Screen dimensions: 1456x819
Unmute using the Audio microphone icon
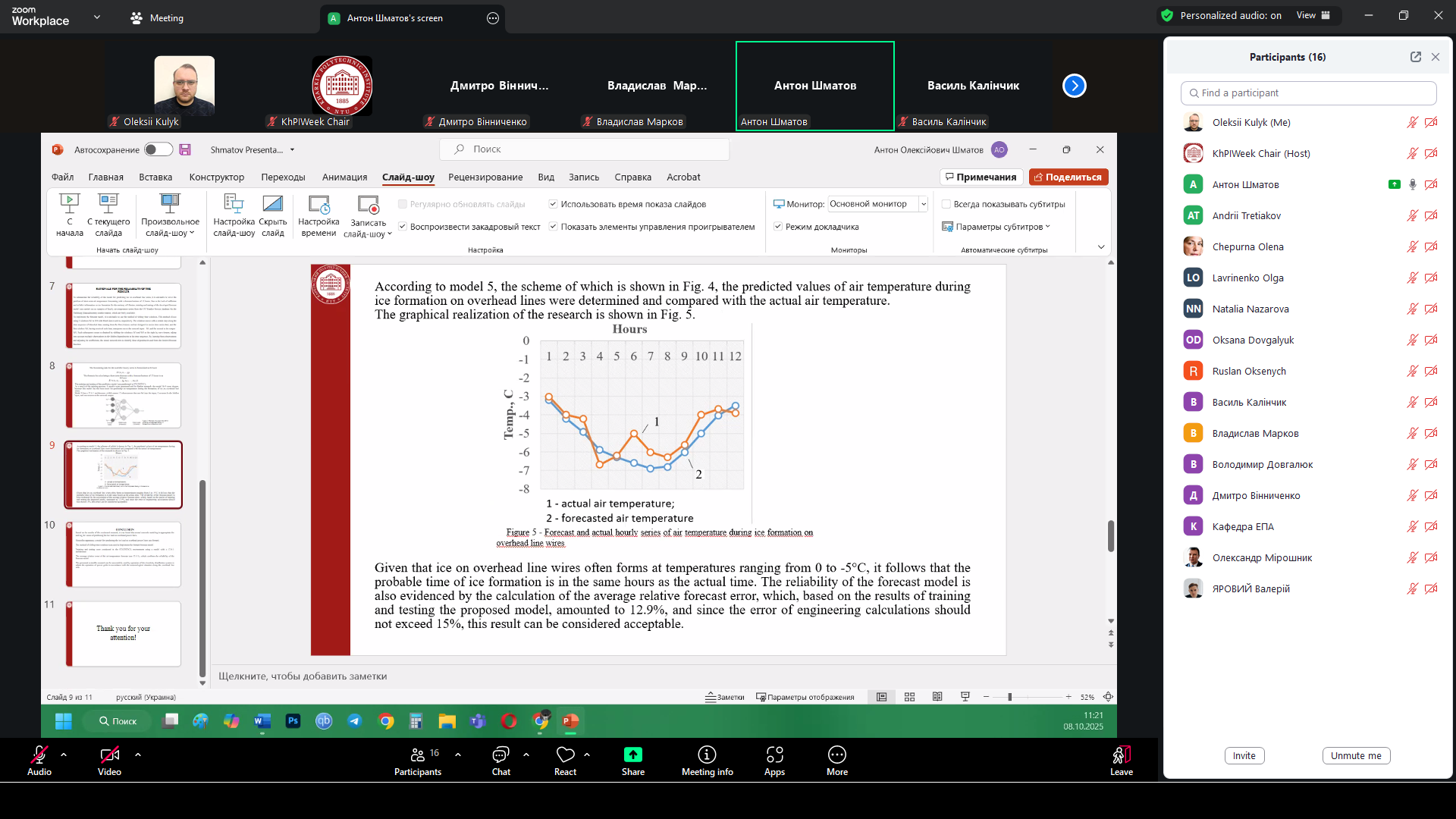pyautogui.click(x=39, y=755)
